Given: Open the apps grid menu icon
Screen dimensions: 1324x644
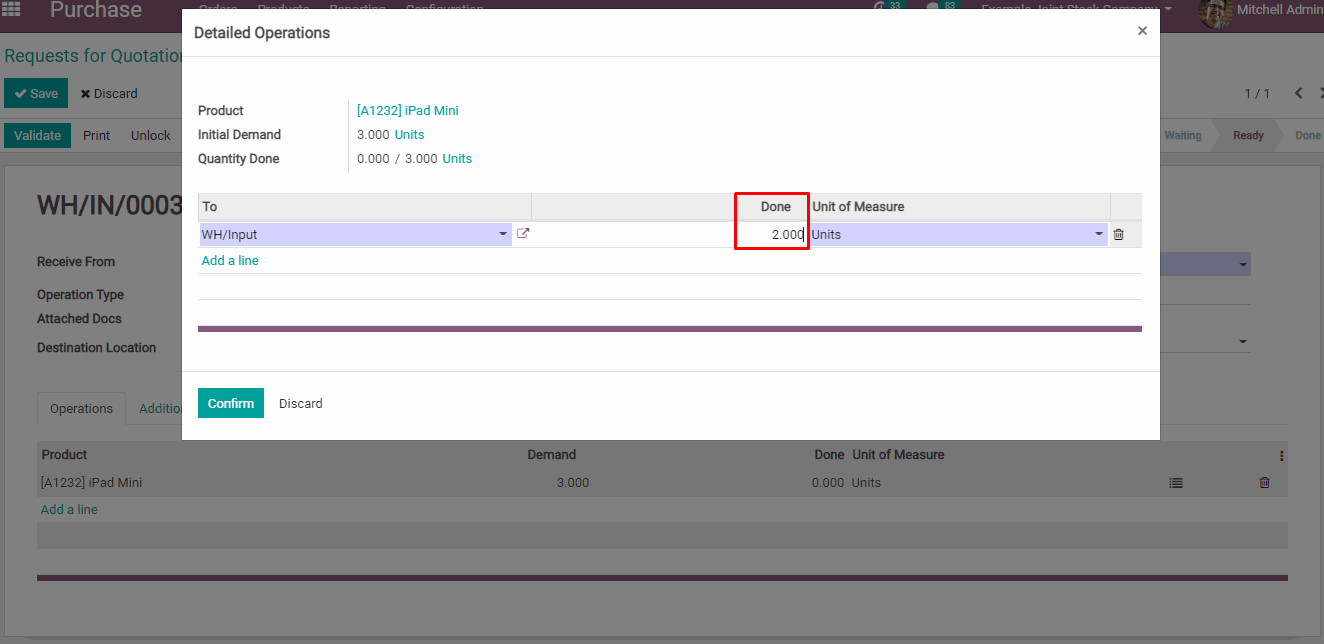Looking at the screenshot, I should coord(12,10).
